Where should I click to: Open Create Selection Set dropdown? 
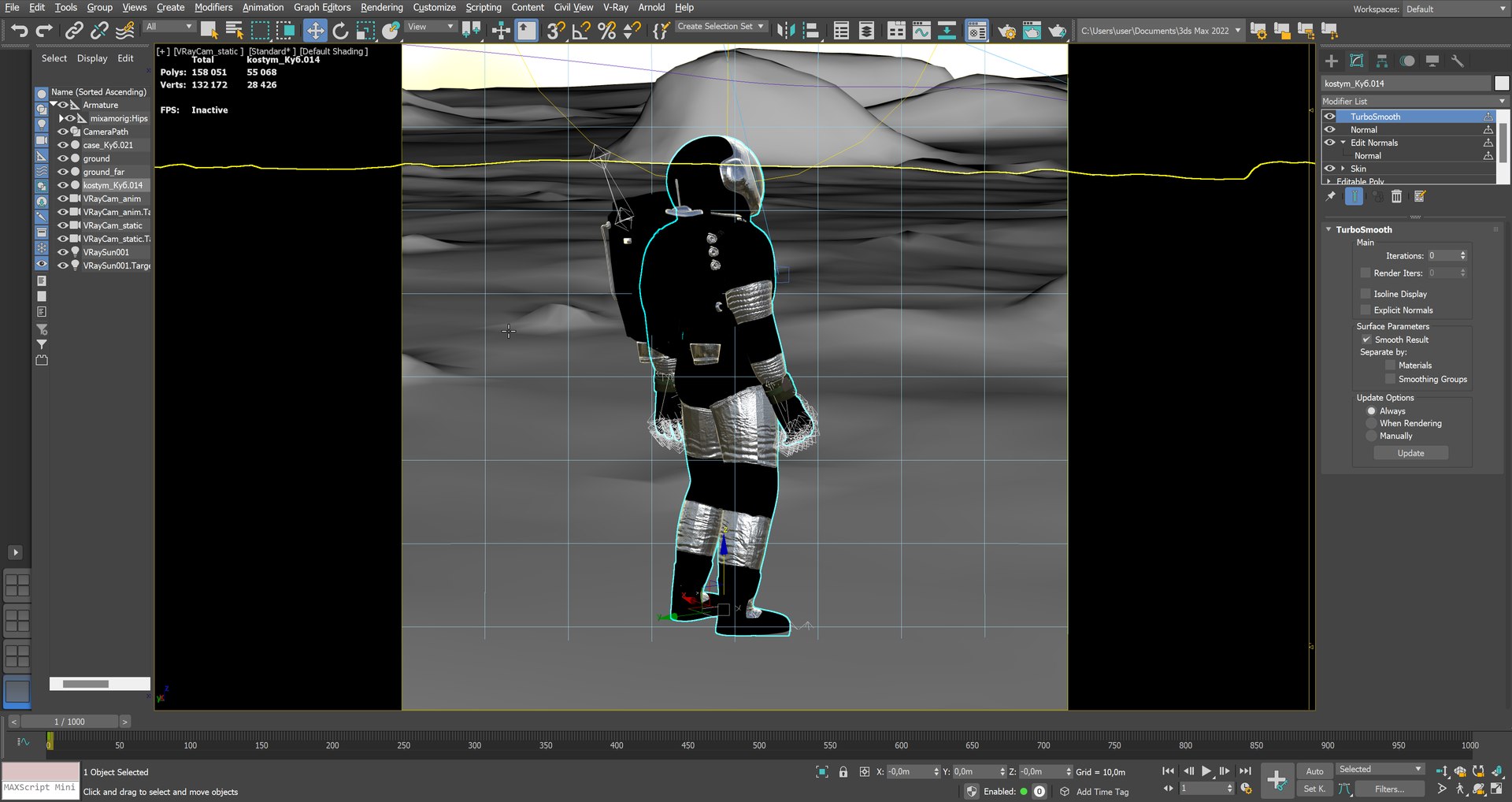click(720, 26)
